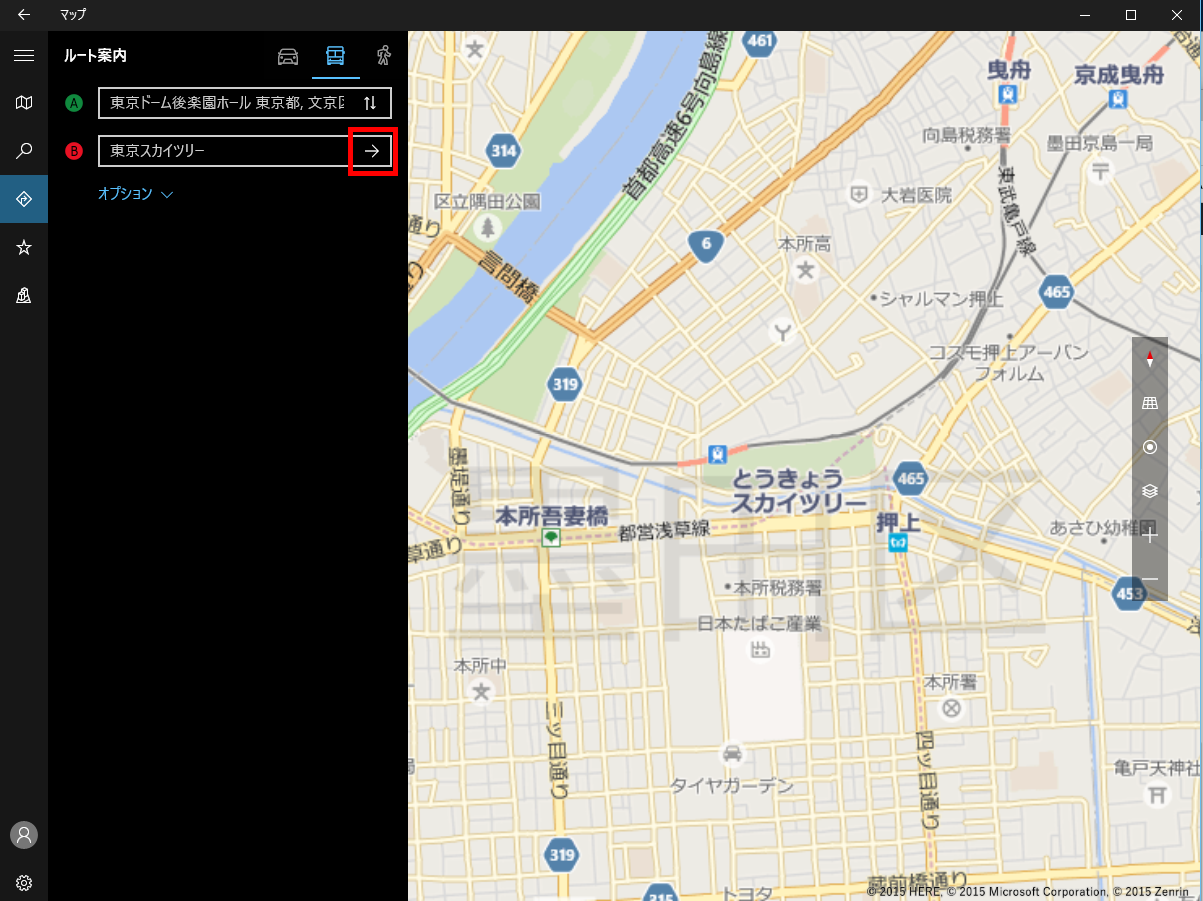Get directions with the arrow button
1203x901 pixels.
(x=372, y=151)
